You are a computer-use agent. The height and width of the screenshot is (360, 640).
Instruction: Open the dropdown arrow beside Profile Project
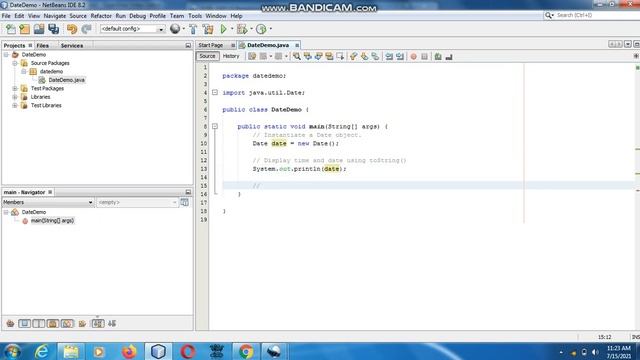coord(270,29)
